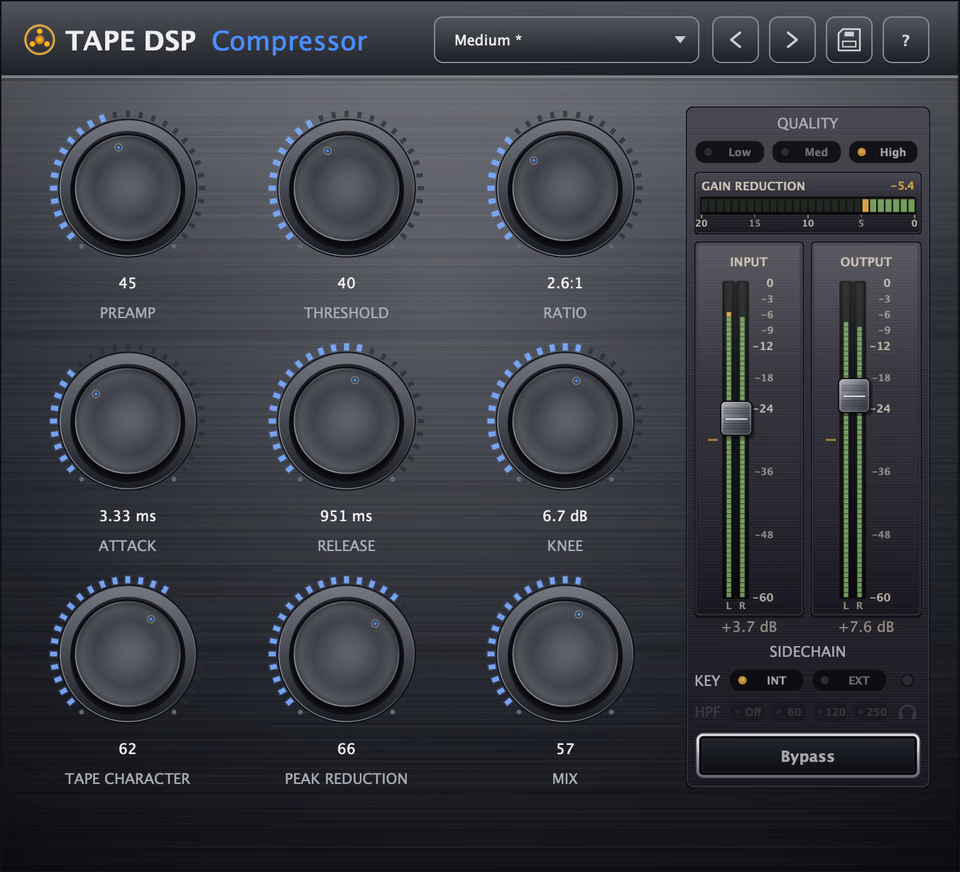
Task: Set quality to Low
Action: coord(730,152)
